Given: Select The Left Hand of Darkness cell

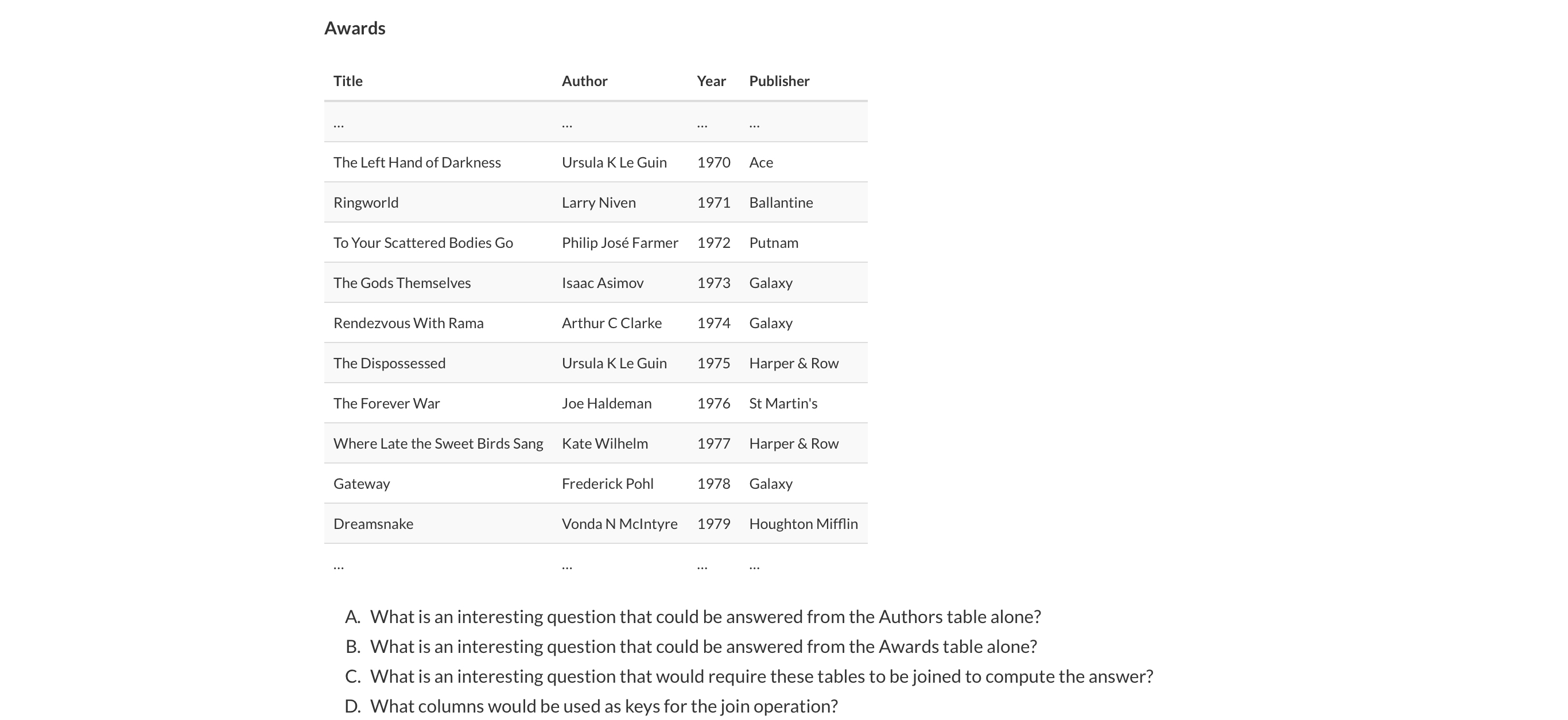Looking at the screenshot, I should pyautogui.click(x=417, y=162).
